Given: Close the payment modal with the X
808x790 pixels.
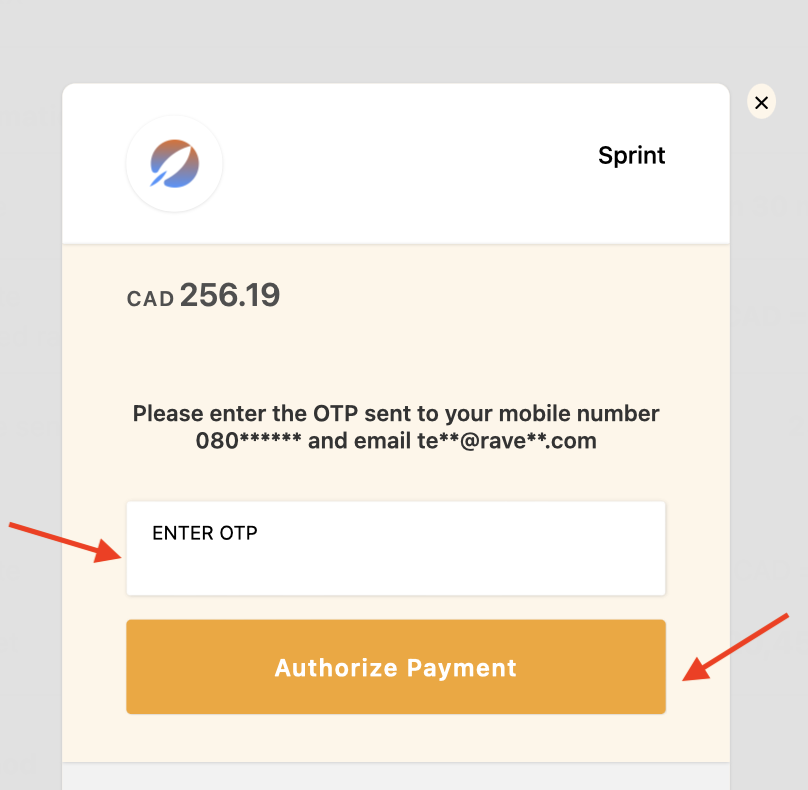Looking at the screenshot, I should coord(761,102).
